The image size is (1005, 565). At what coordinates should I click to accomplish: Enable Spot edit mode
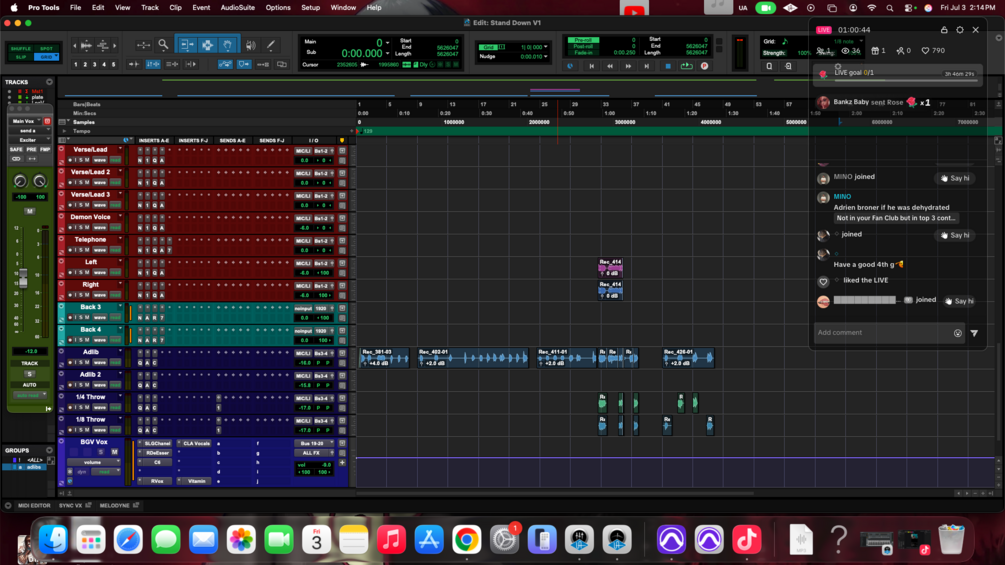(x=46, y=49)
